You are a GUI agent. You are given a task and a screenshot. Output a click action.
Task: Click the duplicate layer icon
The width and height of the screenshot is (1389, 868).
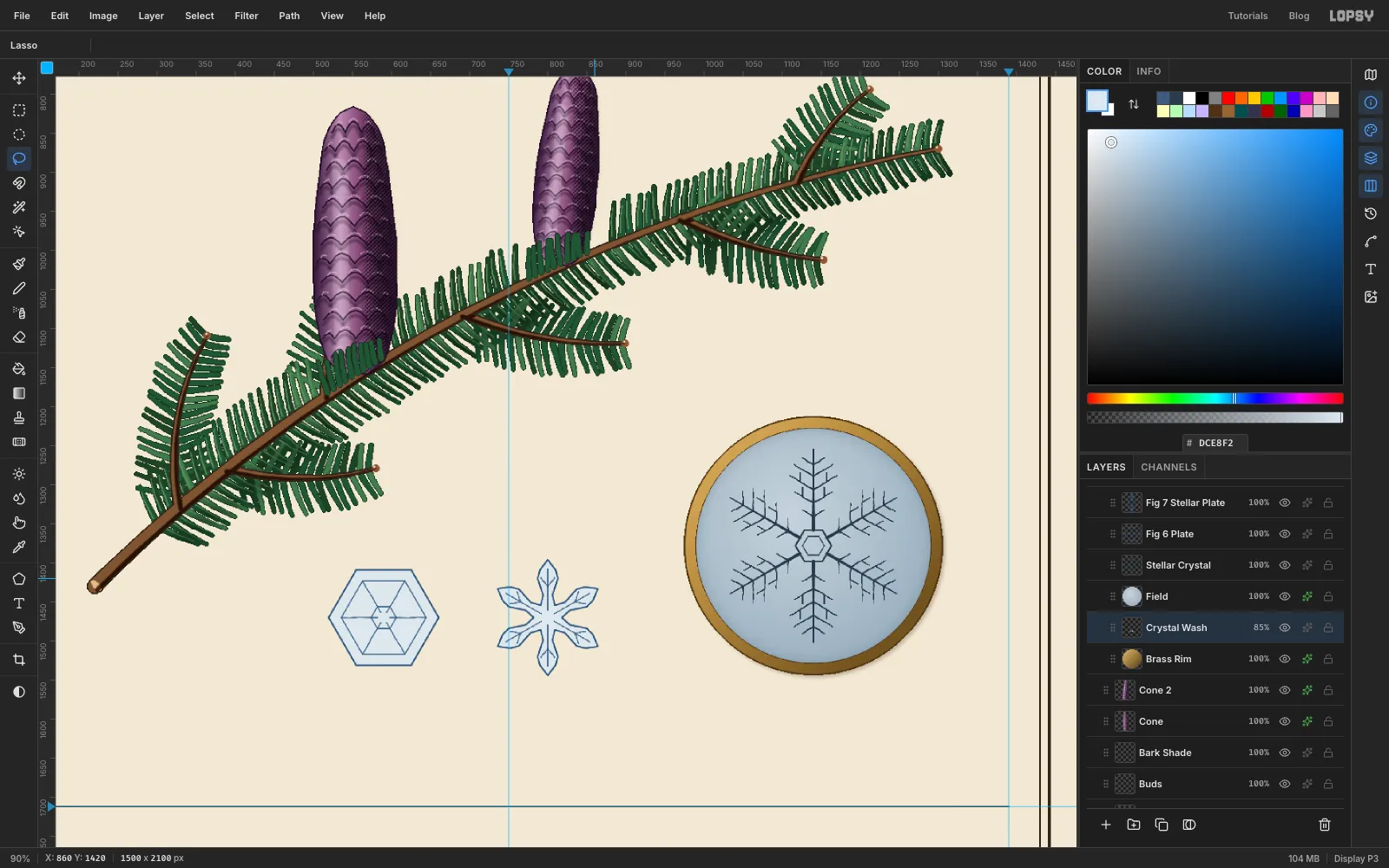coord(1162,825)
